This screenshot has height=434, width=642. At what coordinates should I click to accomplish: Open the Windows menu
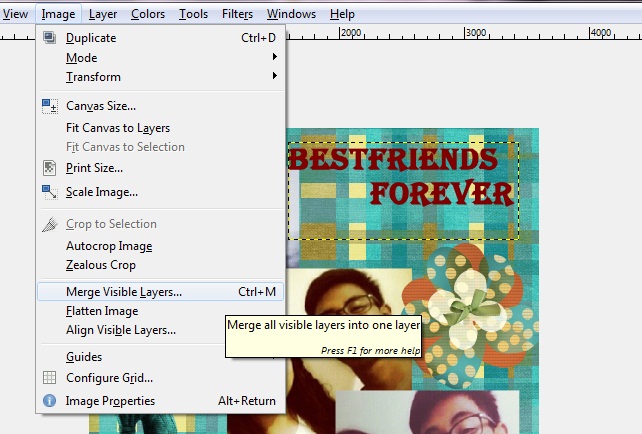[x=291, y=14]
